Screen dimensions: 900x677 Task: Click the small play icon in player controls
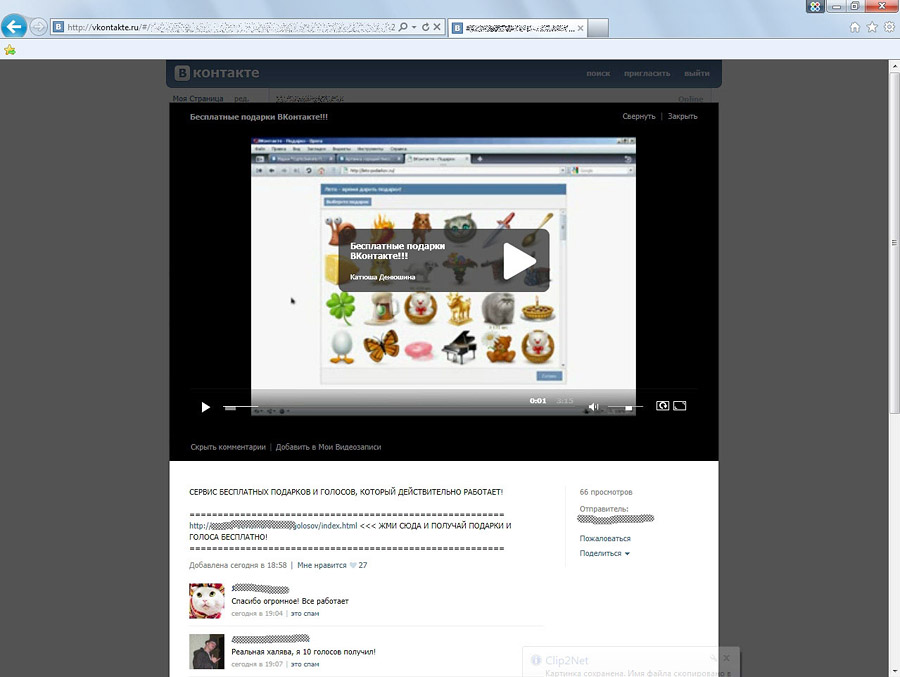205,407
